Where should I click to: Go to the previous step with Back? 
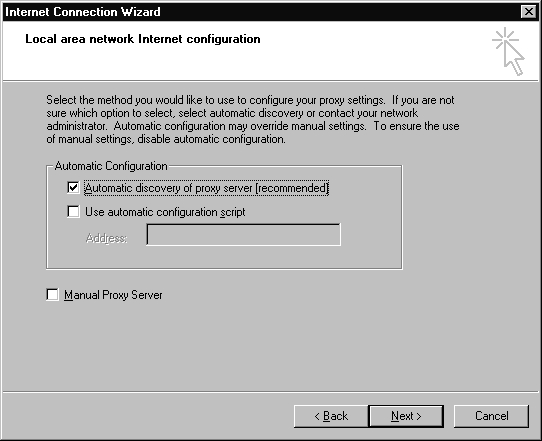pyautogui.click(x=331, y=416)
